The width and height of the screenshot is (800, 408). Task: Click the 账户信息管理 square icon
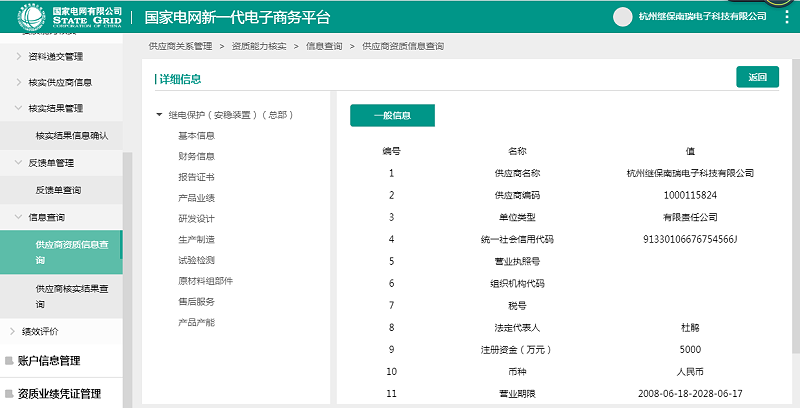[9, 361]
